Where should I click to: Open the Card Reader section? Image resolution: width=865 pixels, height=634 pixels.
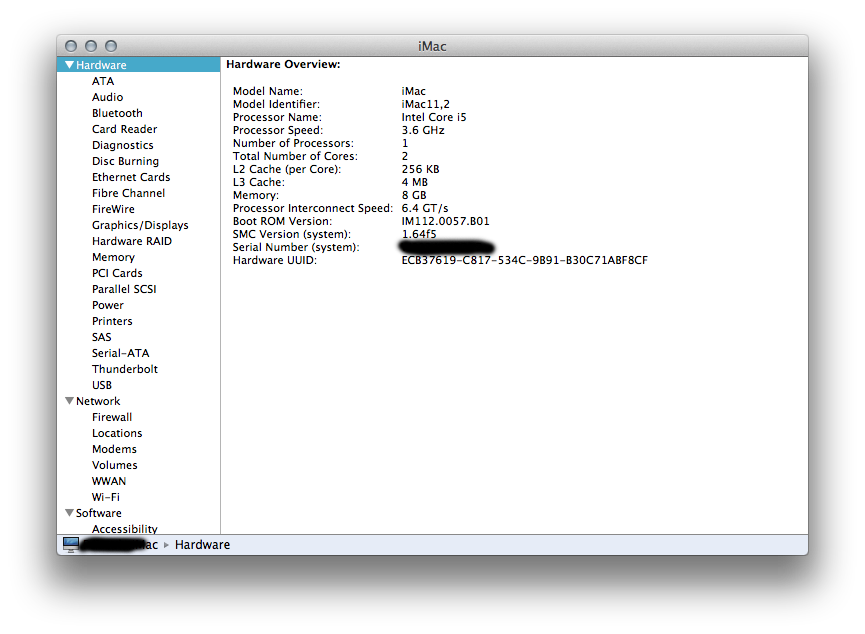click(x=125, y=129)
